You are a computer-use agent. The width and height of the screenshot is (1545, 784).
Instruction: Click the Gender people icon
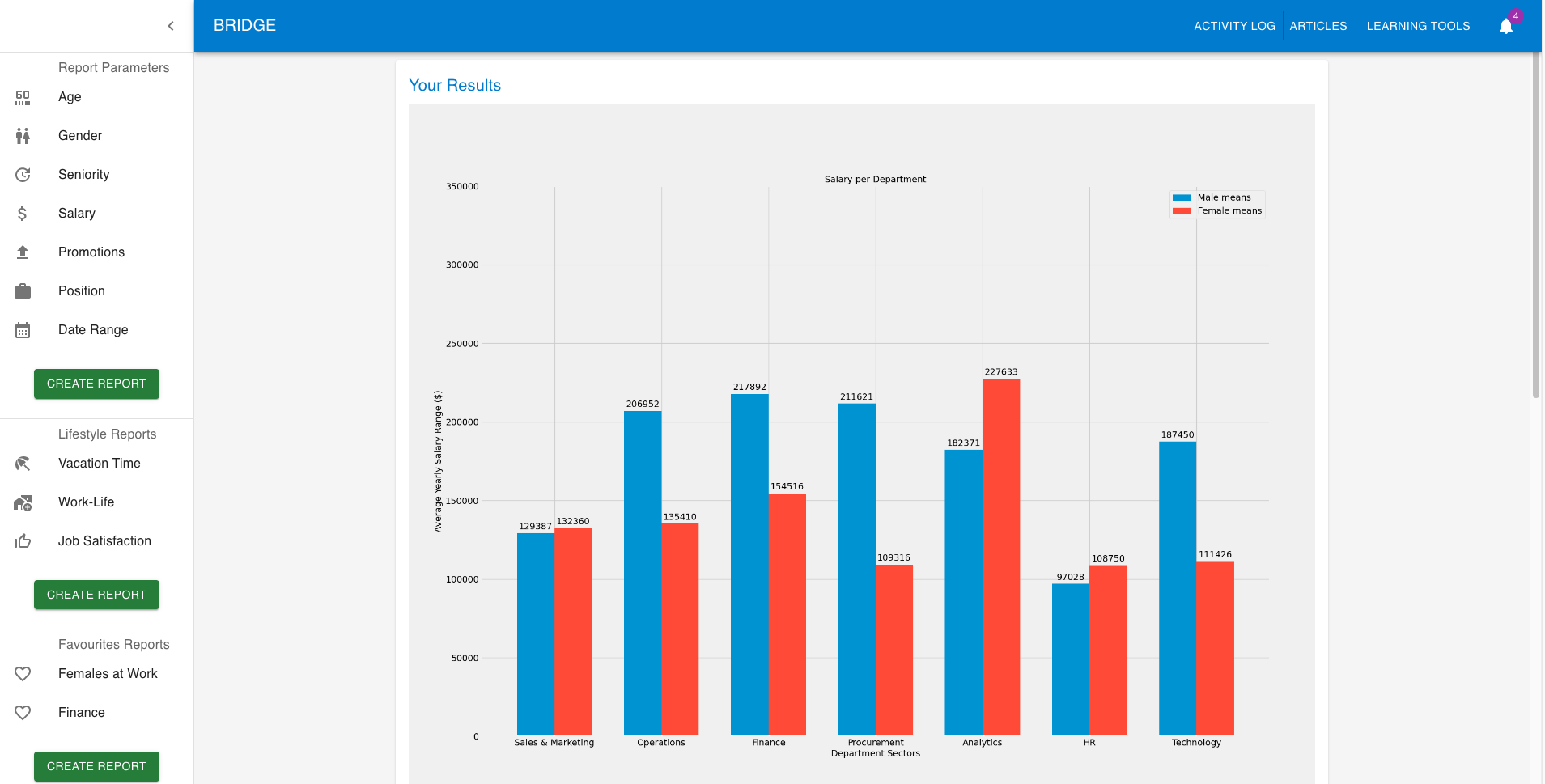click(23, 136)
